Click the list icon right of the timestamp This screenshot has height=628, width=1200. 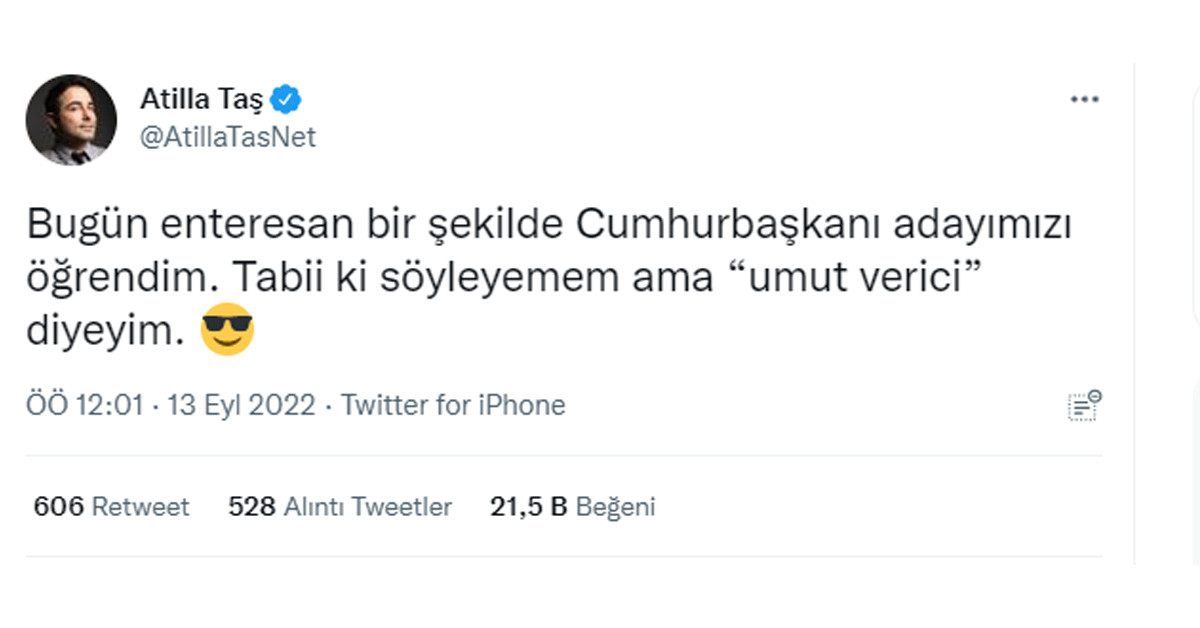[x=1084, y=405]
